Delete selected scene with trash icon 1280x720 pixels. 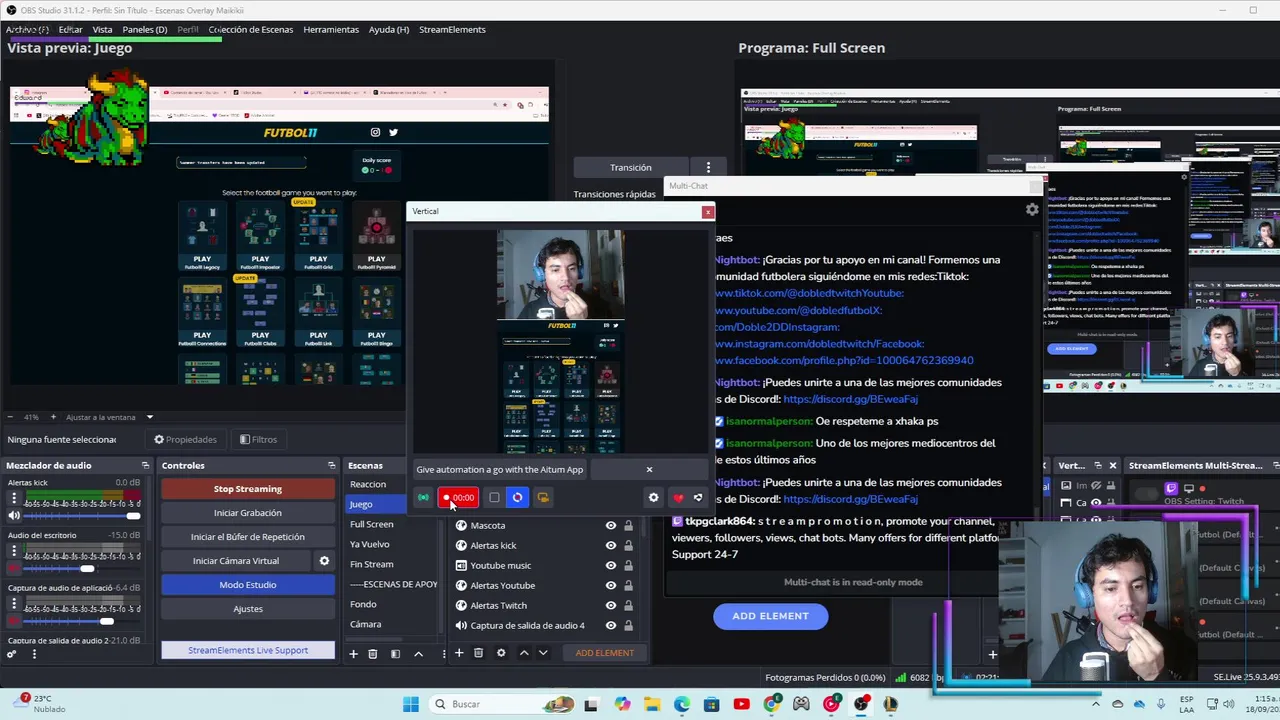(373, 653)
